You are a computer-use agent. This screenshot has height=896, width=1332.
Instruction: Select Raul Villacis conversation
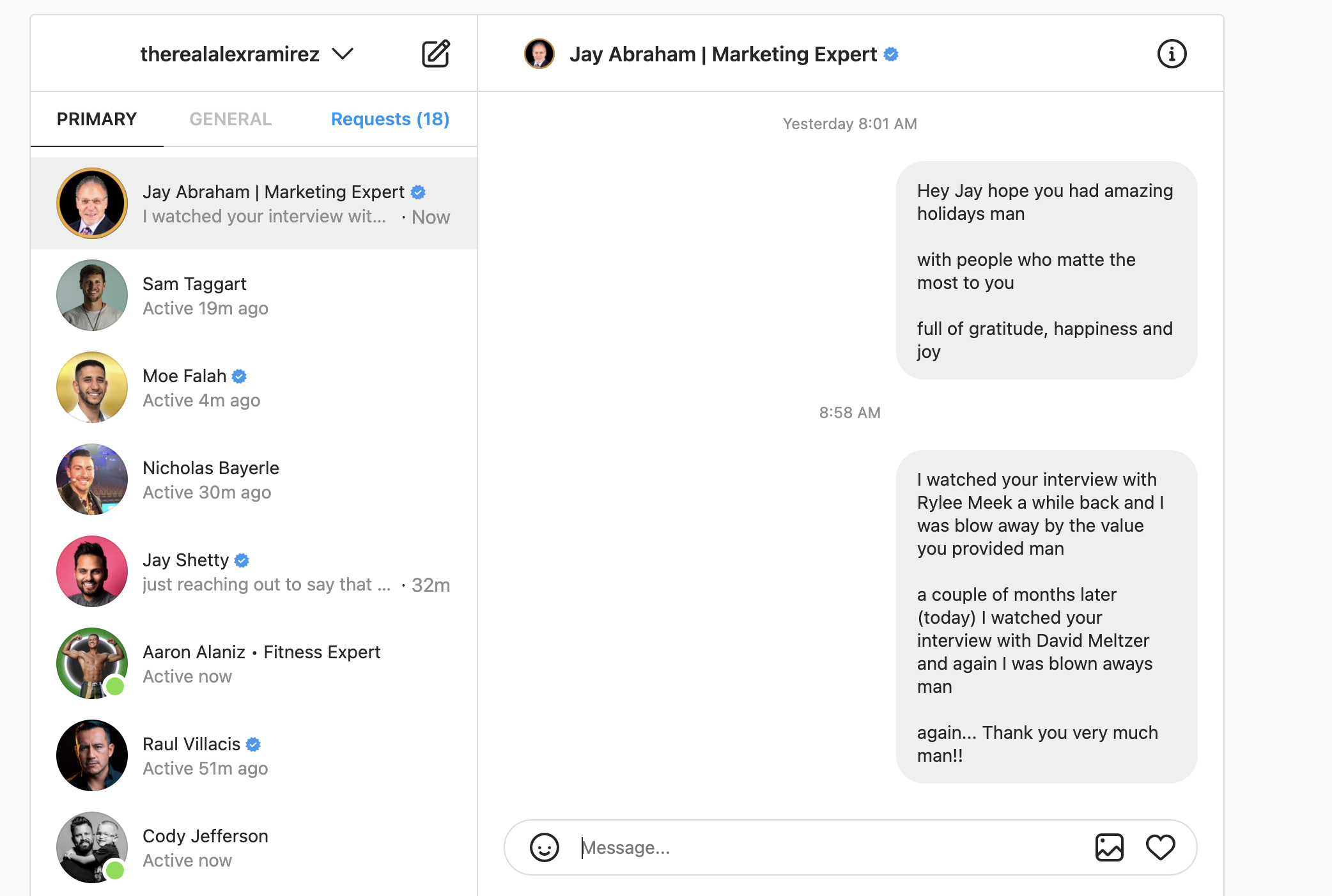tap(254, 755)
